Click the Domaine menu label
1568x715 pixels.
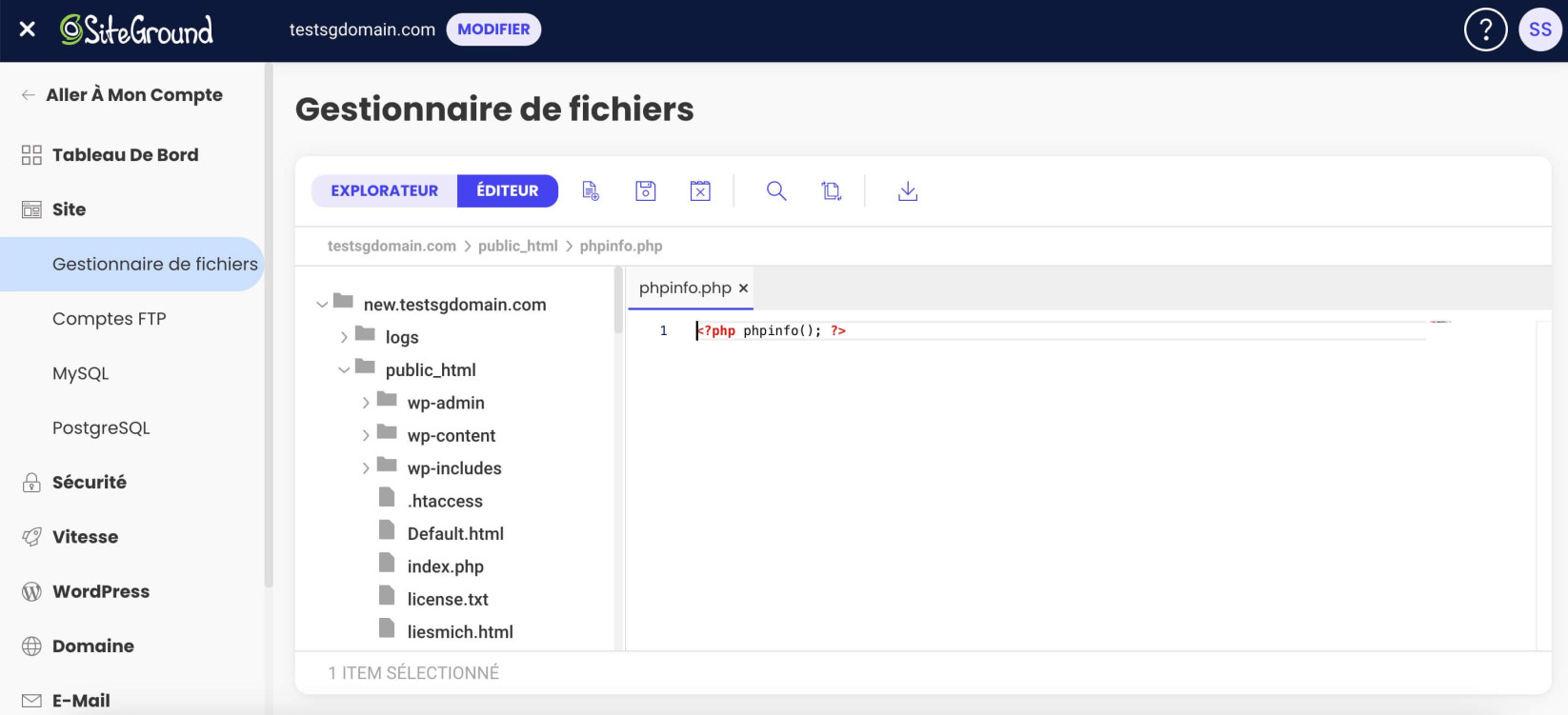coord(93,646)
